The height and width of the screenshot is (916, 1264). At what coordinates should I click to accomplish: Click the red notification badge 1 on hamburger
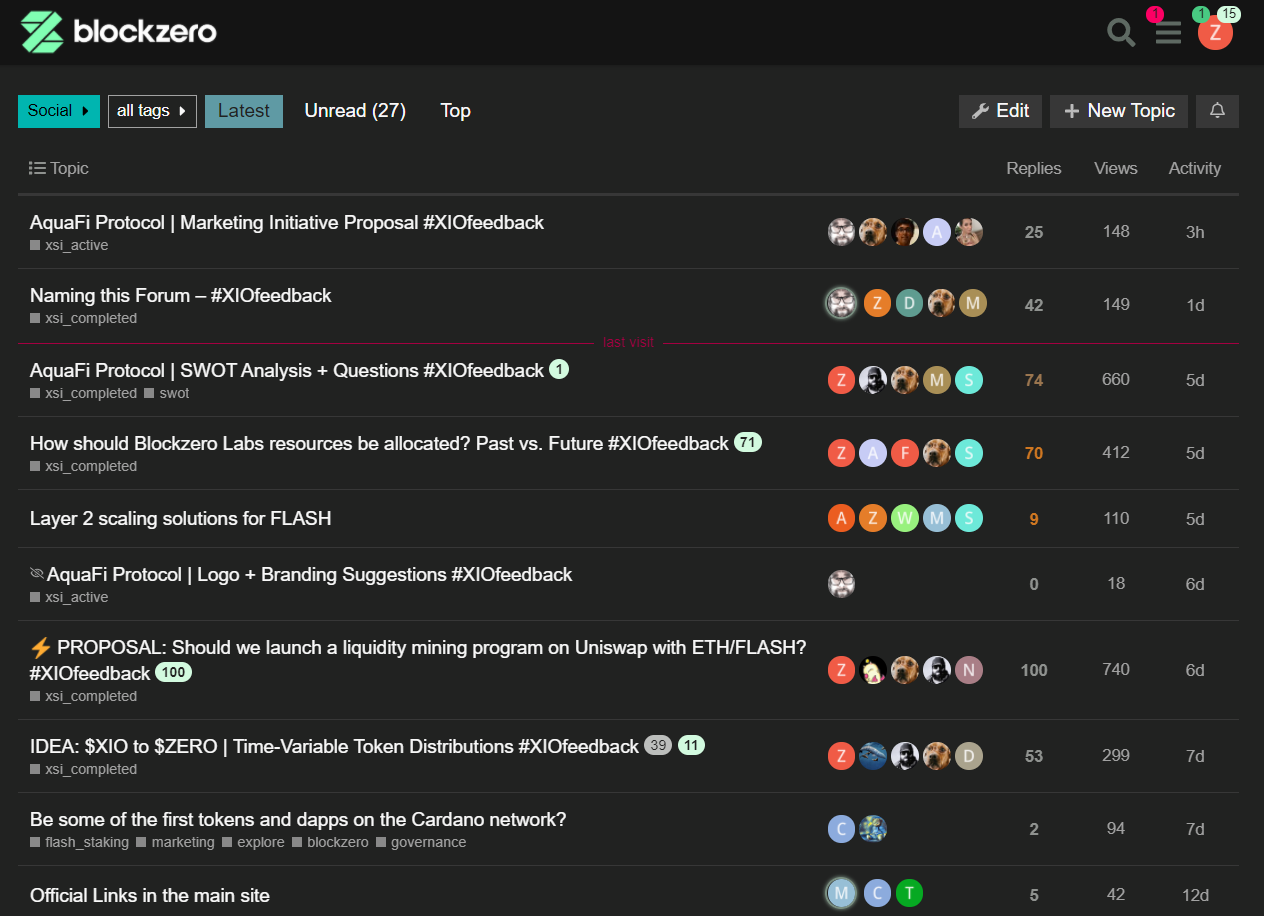click(x=1155, y=14)
